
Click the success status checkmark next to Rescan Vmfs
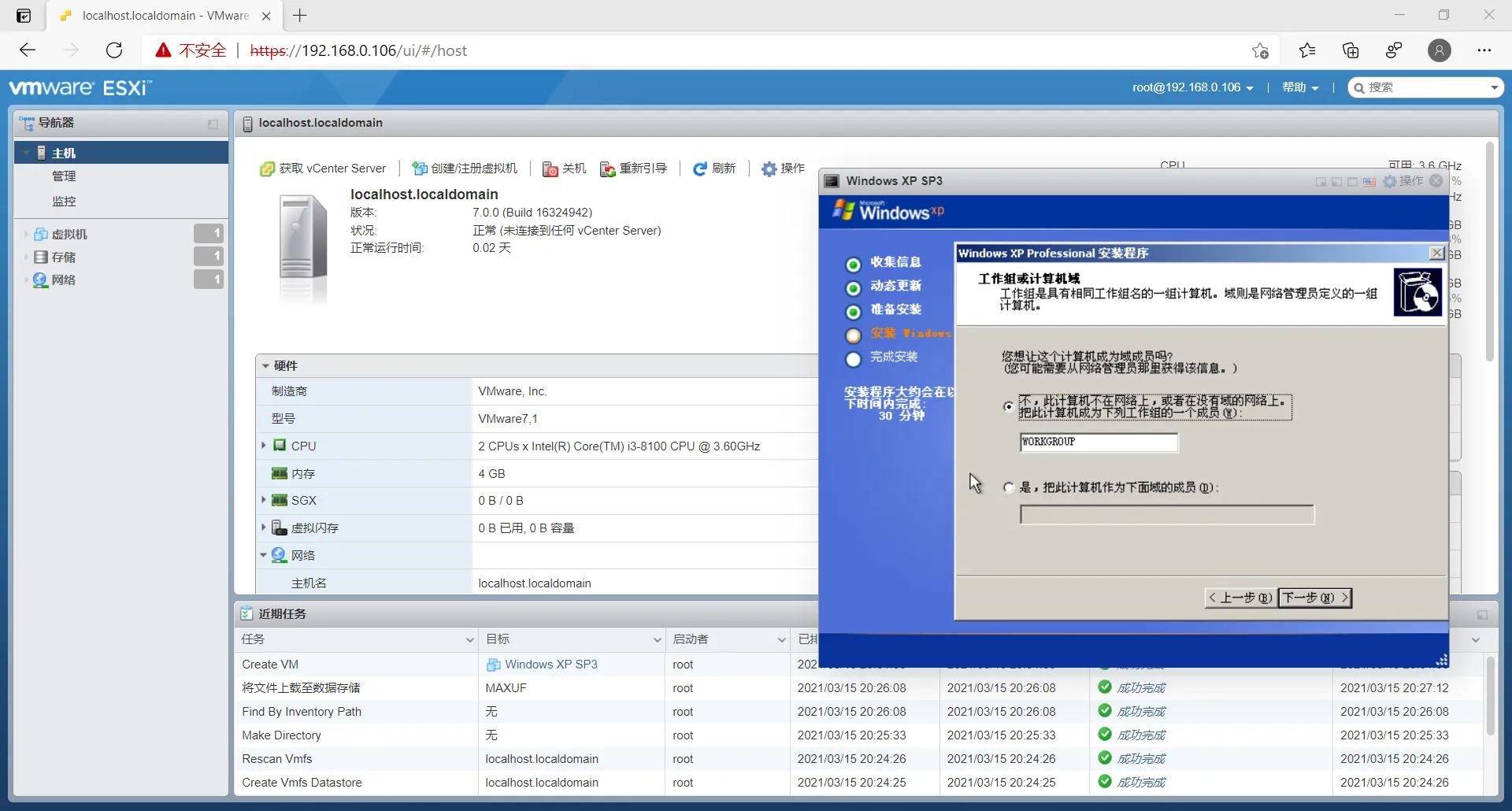pyautogui.click(x=1104, y=758)
